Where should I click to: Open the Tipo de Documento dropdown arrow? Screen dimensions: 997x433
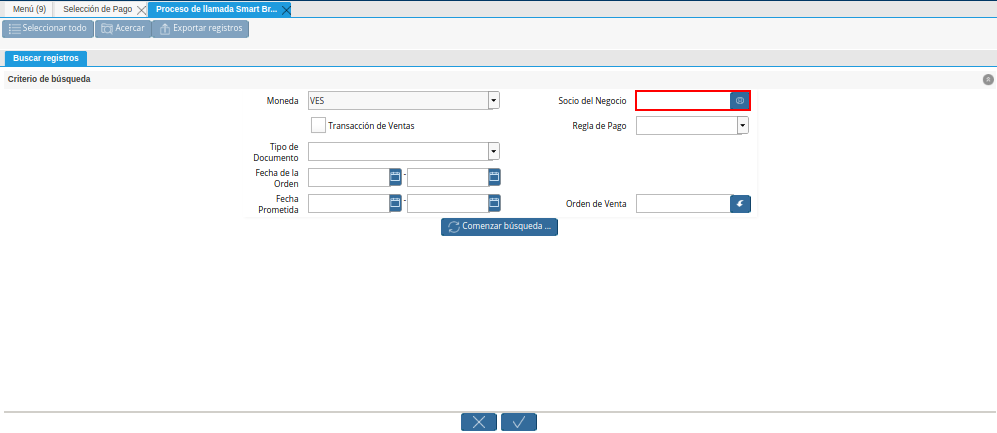[x=494, y=151]
